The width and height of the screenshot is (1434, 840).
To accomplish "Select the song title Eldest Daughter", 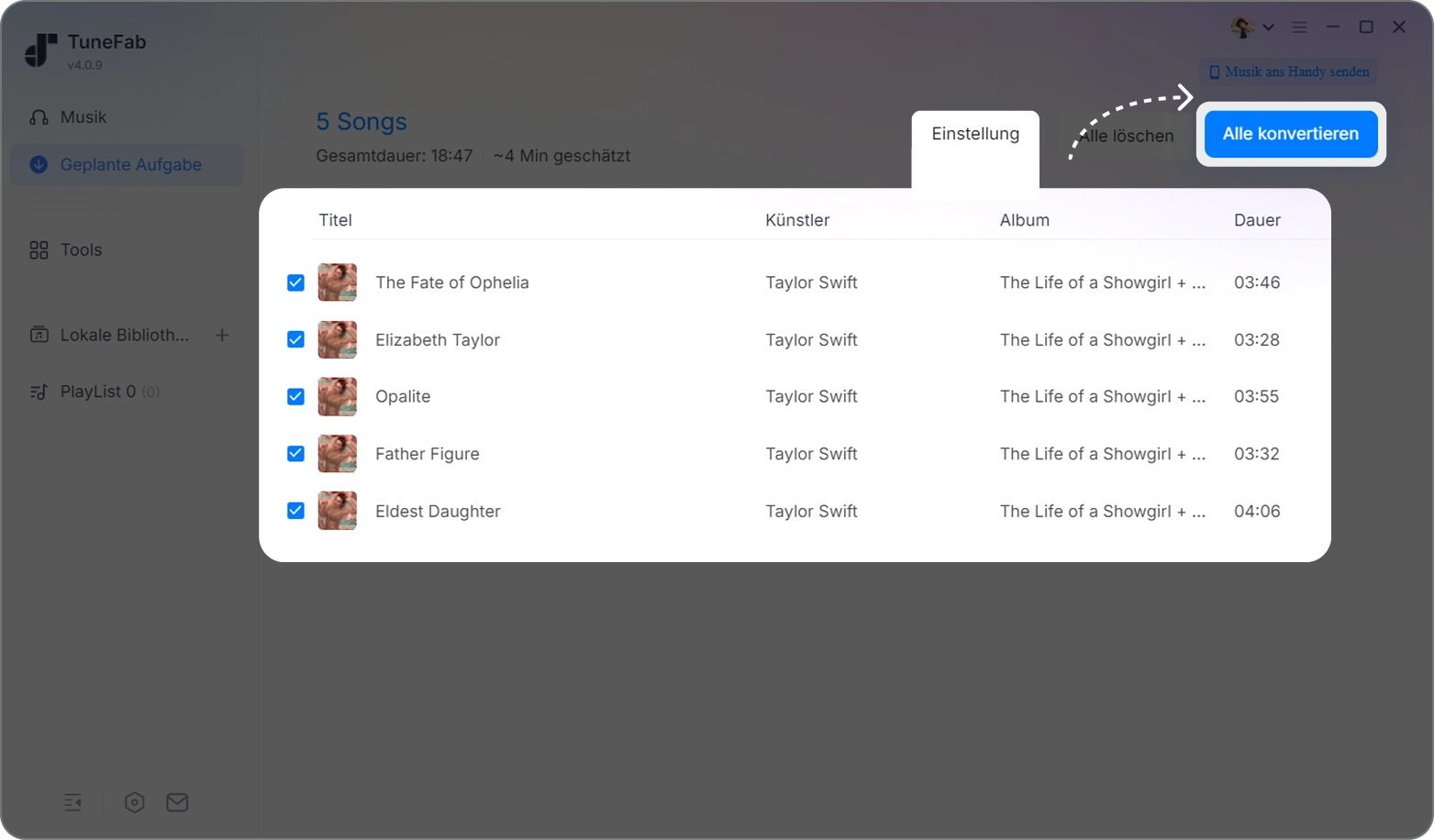I will (x=438, y=512).
